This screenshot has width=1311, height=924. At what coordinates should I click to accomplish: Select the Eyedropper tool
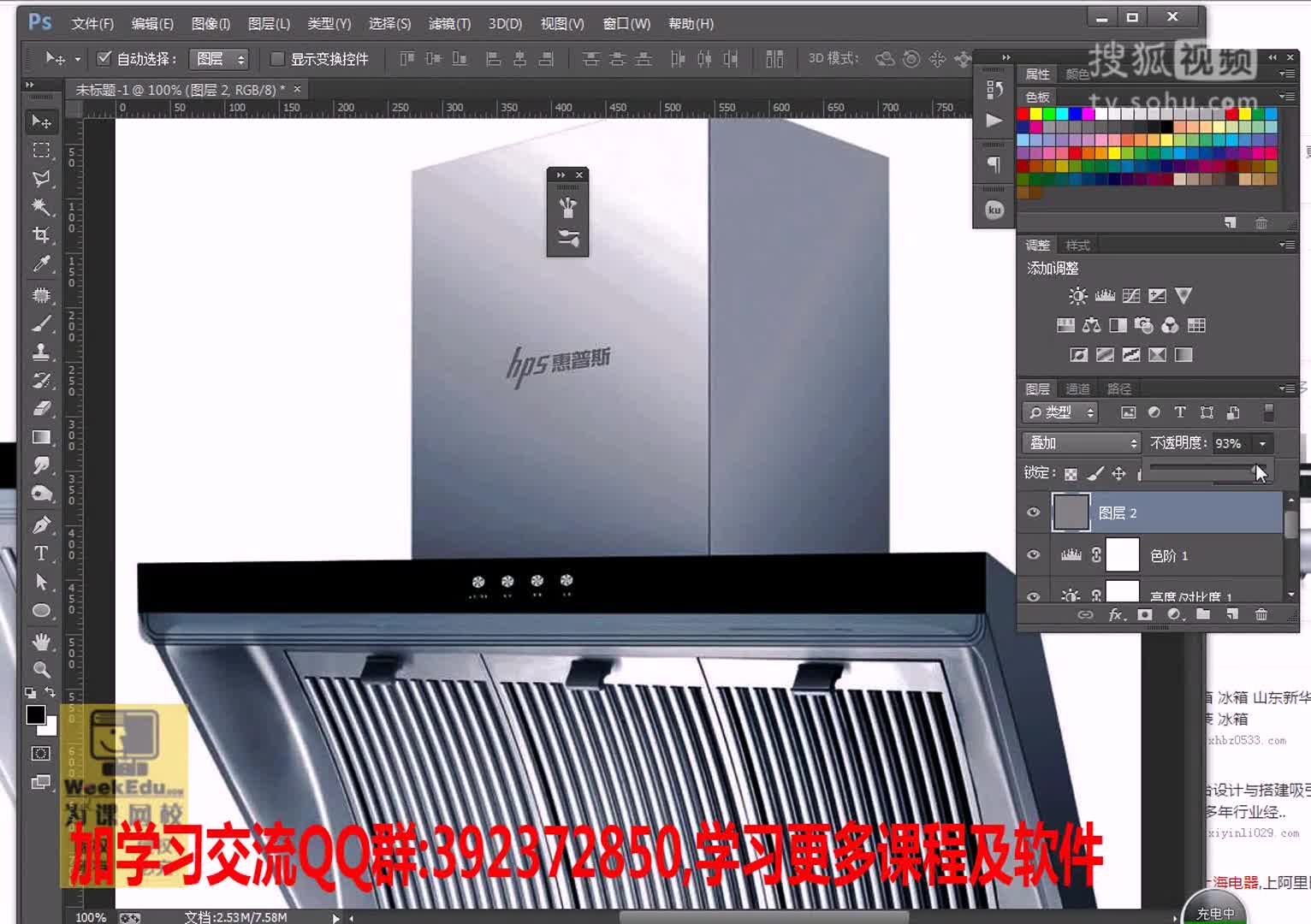coord(41,264)
